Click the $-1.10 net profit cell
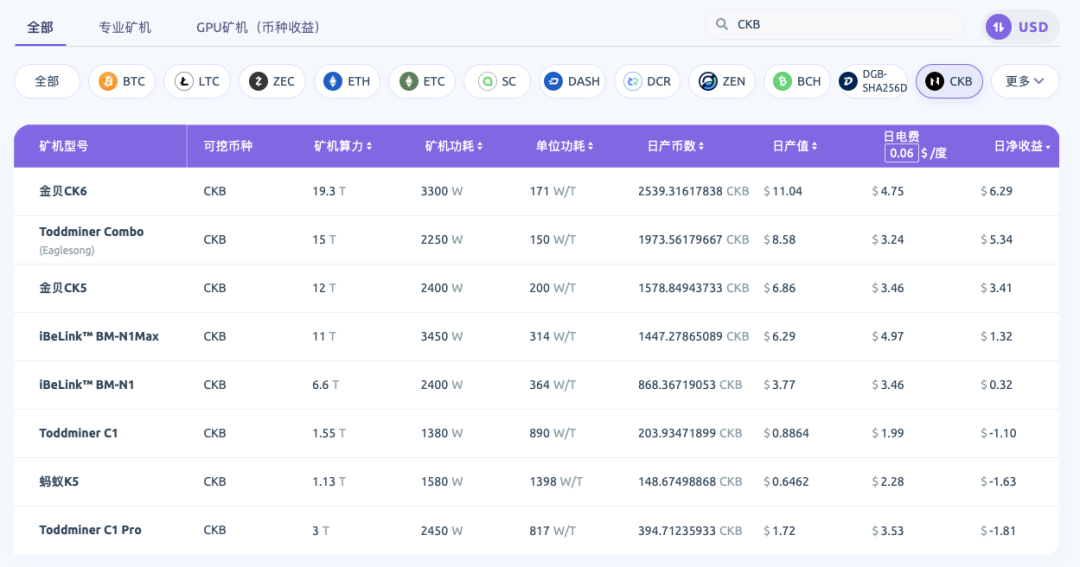 pyautogui.click(x=999, y=433)
